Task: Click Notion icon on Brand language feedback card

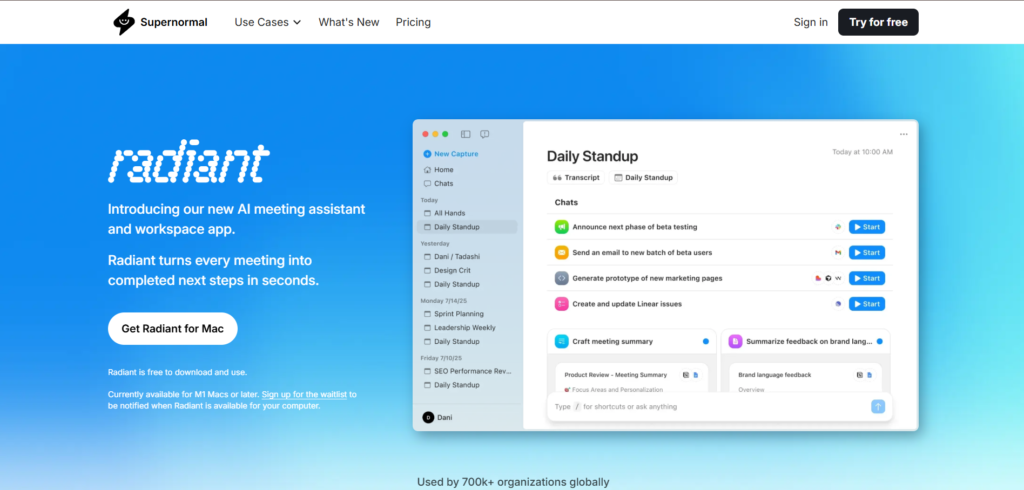Action: (860, 375)
